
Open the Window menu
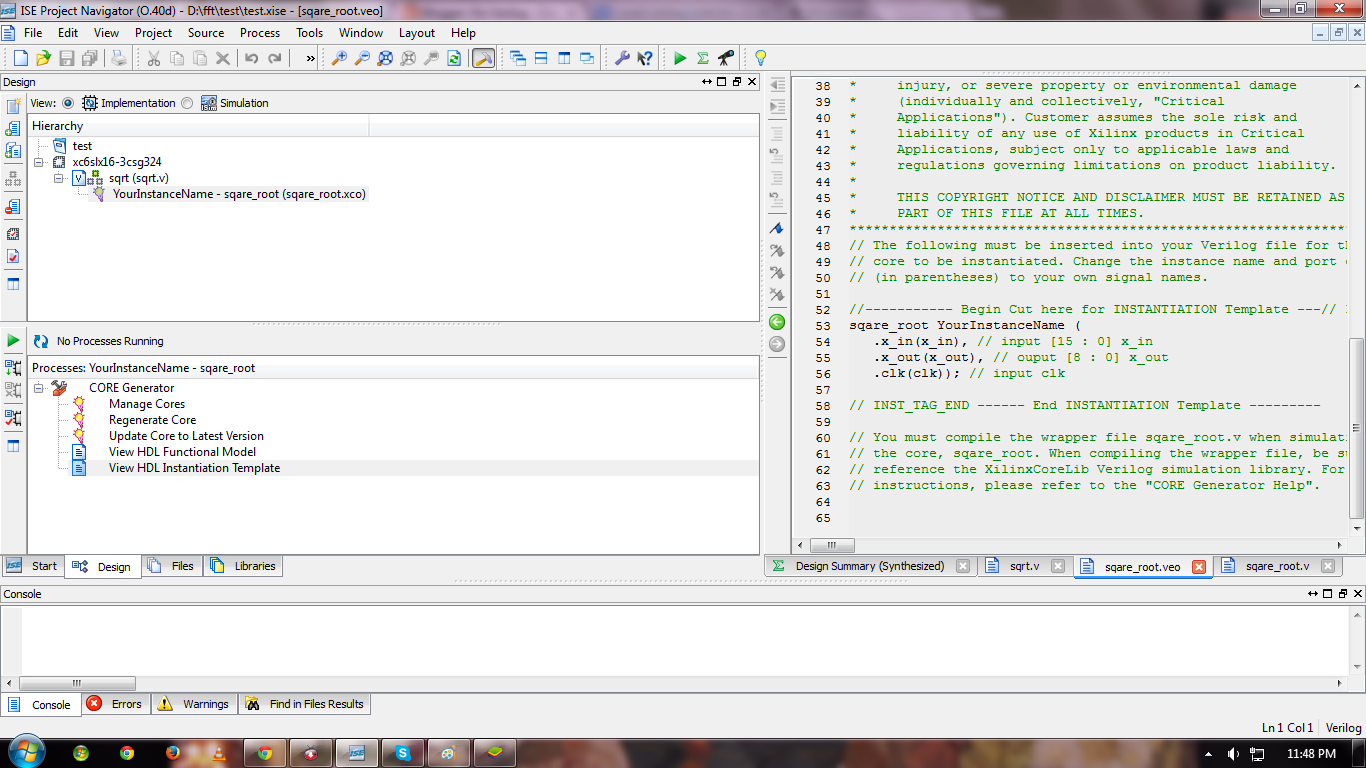tap(361, 33)
